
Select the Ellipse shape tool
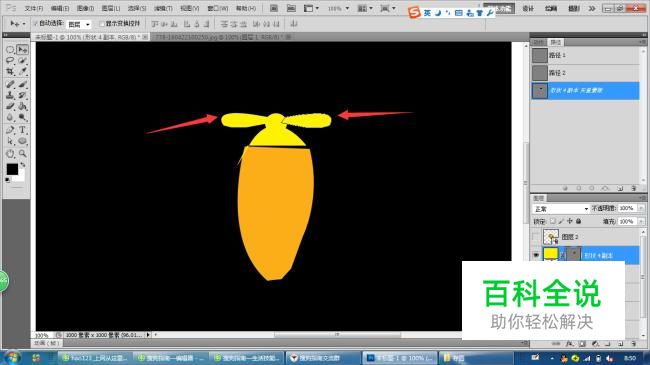pos(22,141)
